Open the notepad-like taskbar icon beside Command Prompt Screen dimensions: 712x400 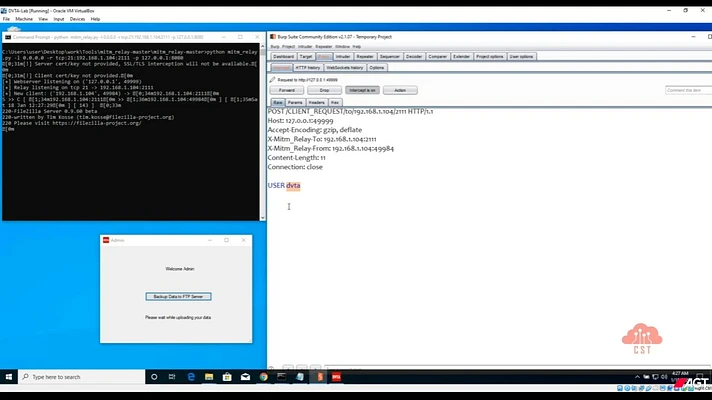point(300,377)
